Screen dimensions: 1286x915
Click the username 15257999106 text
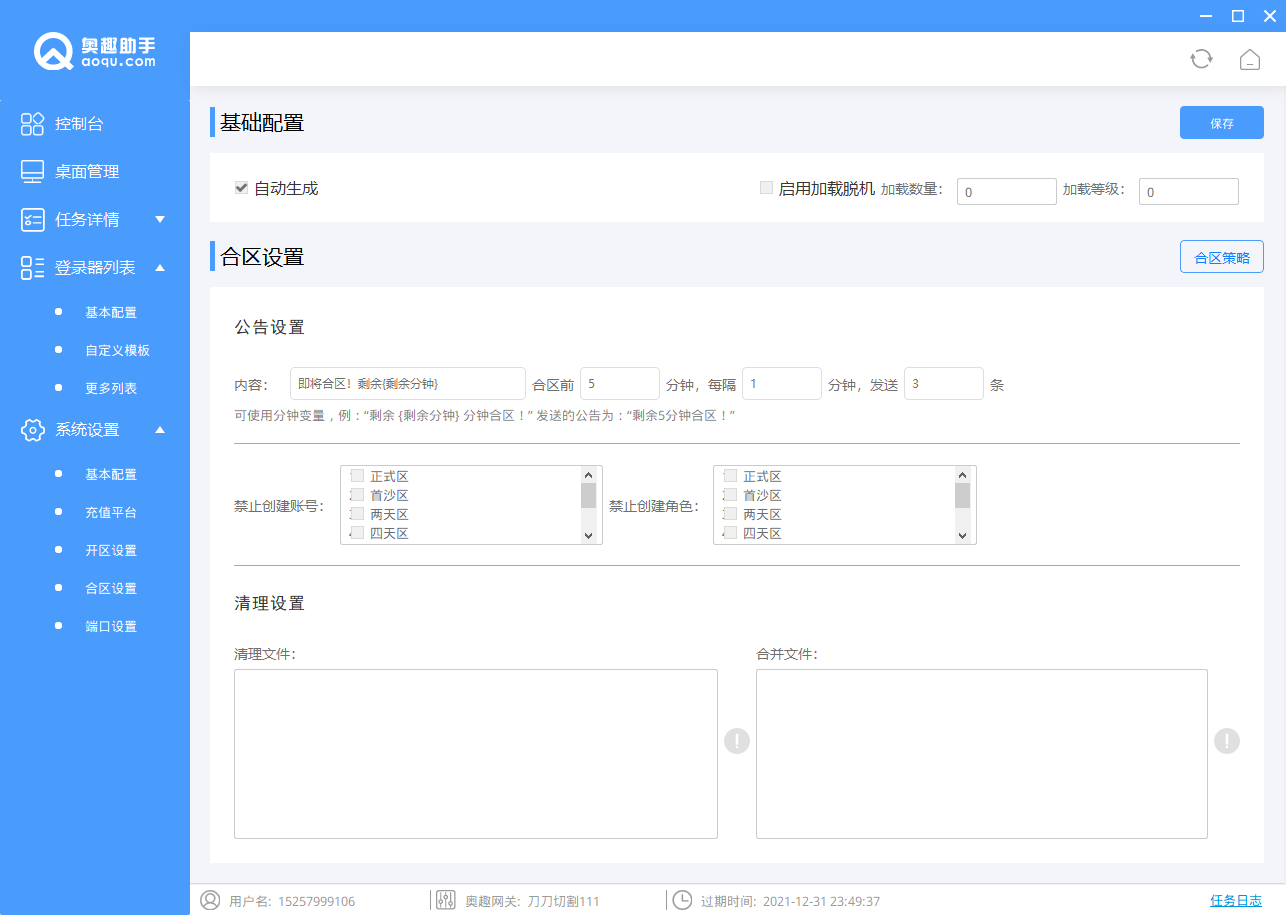[316, 901]
